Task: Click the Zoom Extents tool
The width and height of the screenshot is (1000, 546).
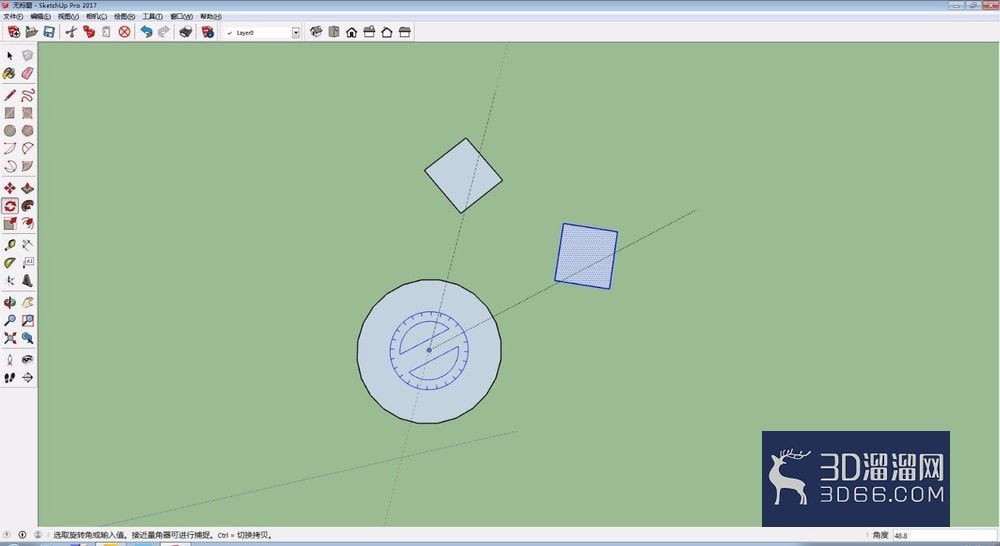Action: 10,338
